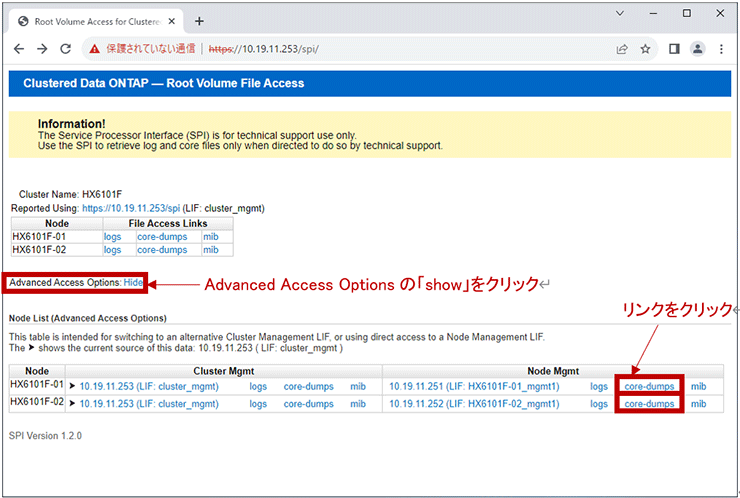Click the Cluster Mgmt column header
The image size is (740, 498).
(224, 371)
